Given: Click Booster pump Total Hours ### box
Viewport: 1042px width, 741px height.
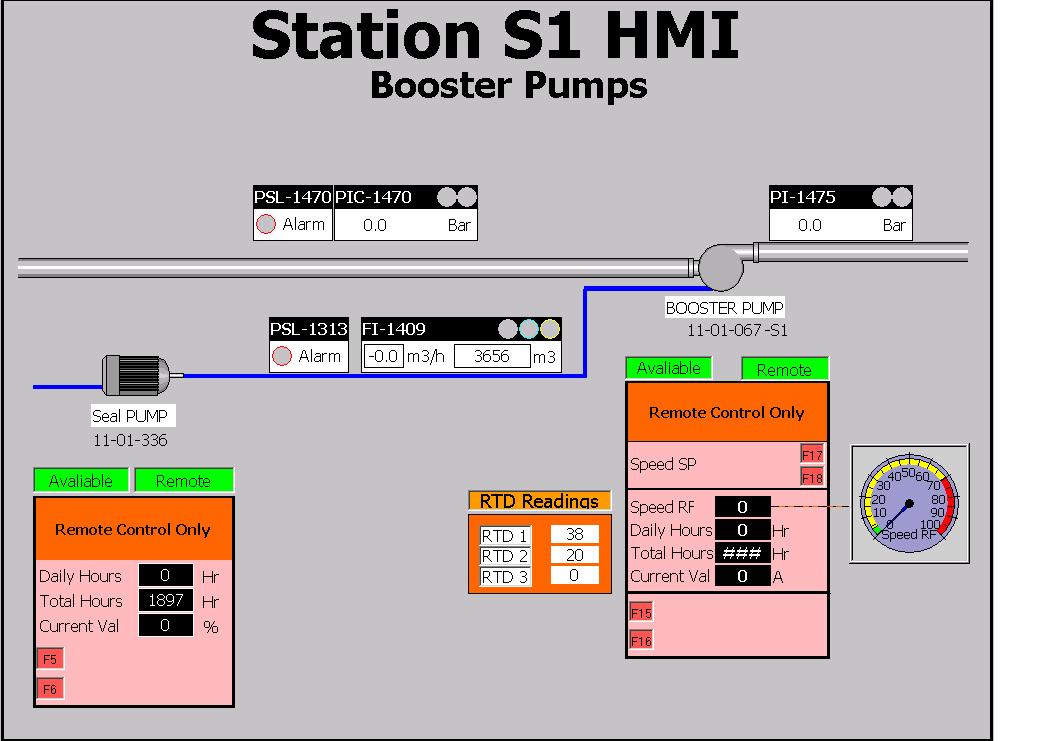Looking at the screenshot, I should pos(743,553).
